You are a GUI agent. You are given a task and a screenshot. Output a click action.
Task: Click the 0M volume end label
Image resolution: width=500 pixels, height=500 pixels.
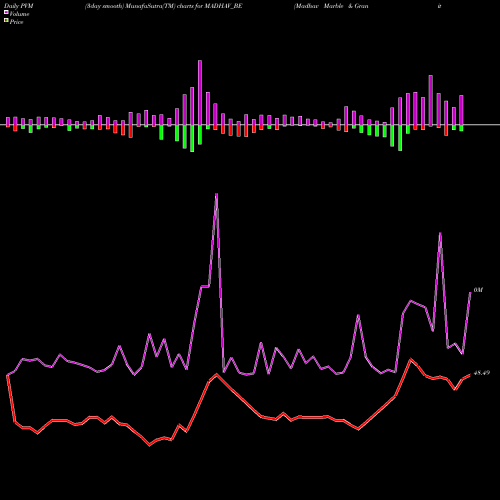click(x=478, y=290)
